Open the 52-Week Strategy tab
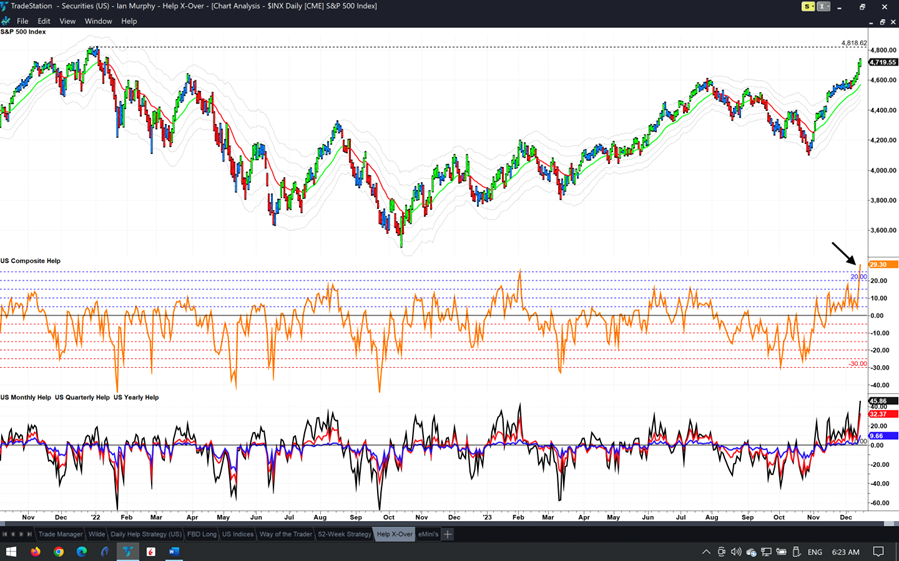The image size is (899, 561). tap(344, 534)
